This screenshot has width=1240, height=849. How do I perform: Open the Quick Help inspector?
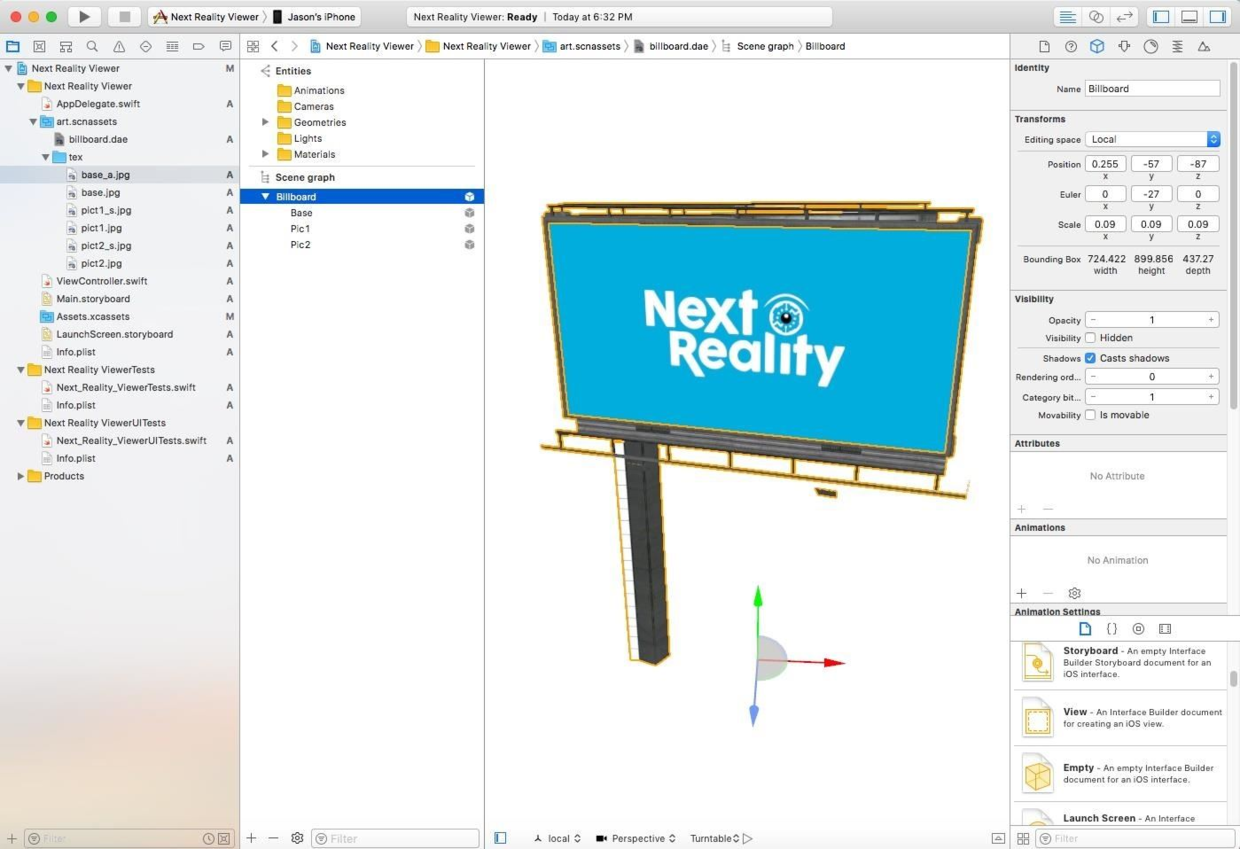click(1069, 46)
